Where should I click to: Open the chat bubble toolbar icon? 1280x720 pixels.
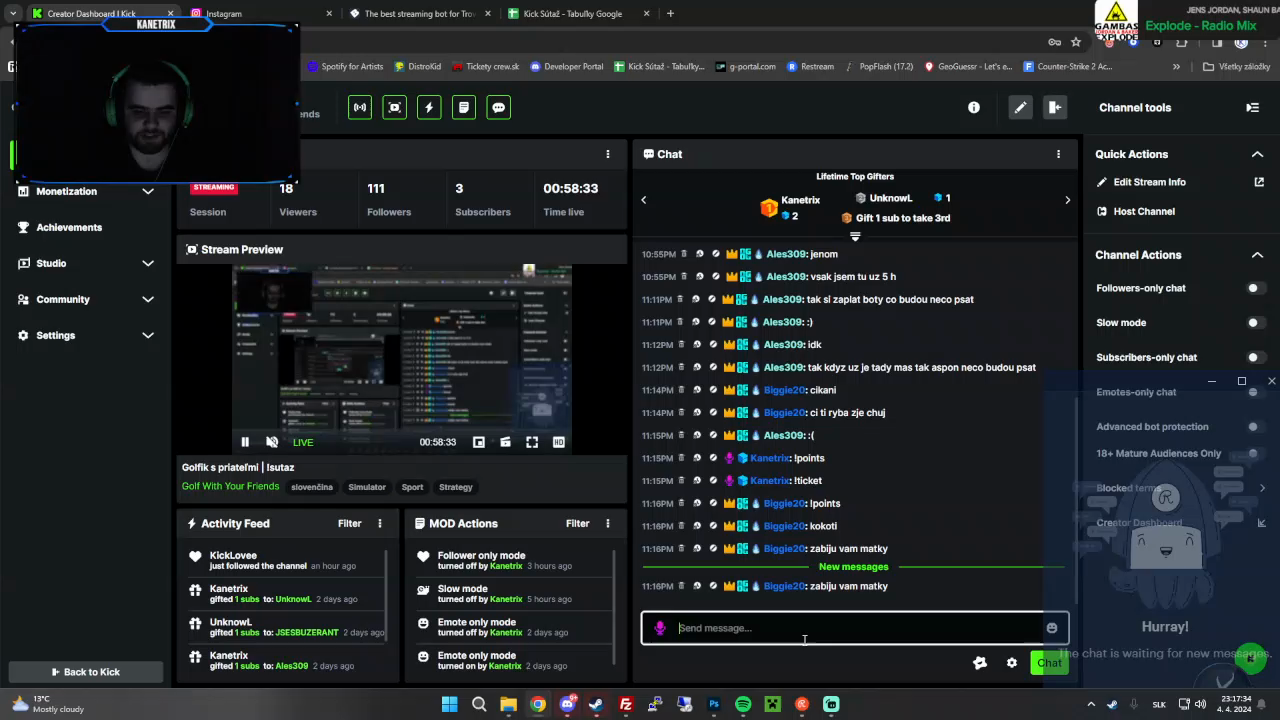(498, 108)
